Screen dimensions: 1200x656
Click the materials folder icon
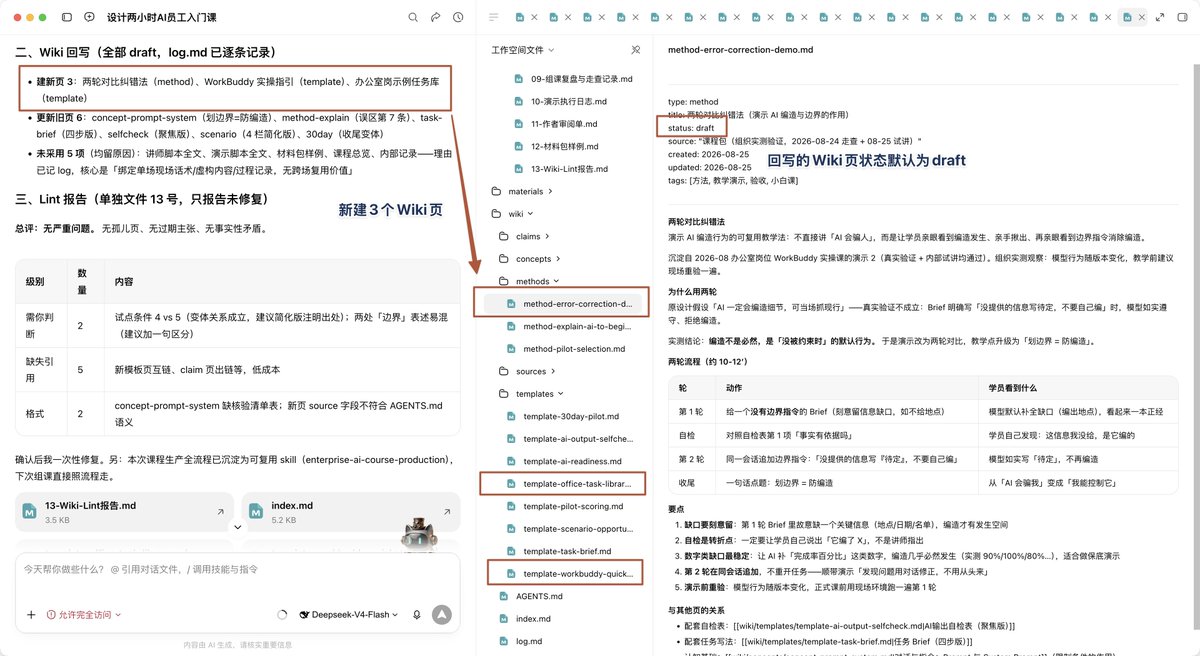pos(497,191)
